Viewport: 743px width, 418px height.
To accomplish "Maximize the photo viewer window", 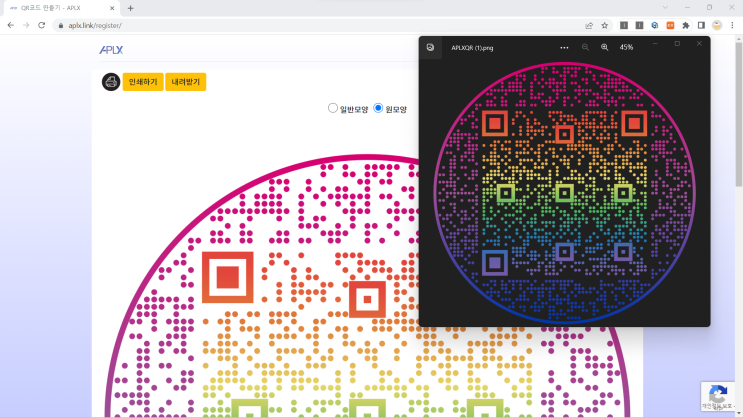I will click(677, 44).
